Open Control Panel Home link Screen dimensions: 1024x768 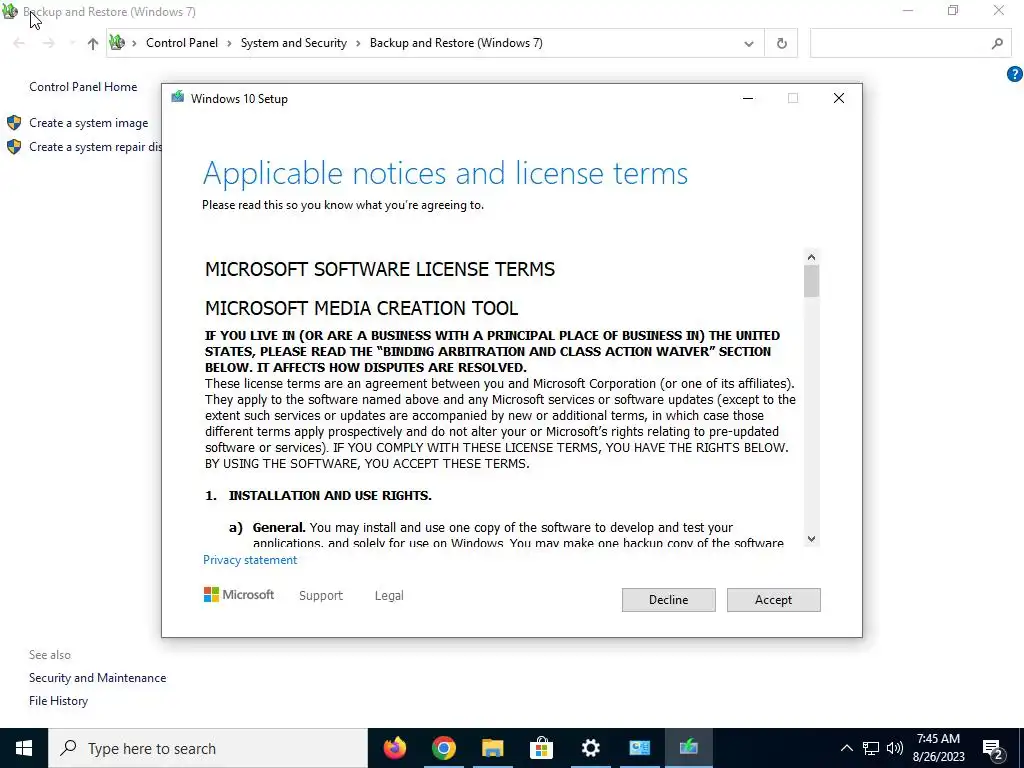[x=83, y=87]
